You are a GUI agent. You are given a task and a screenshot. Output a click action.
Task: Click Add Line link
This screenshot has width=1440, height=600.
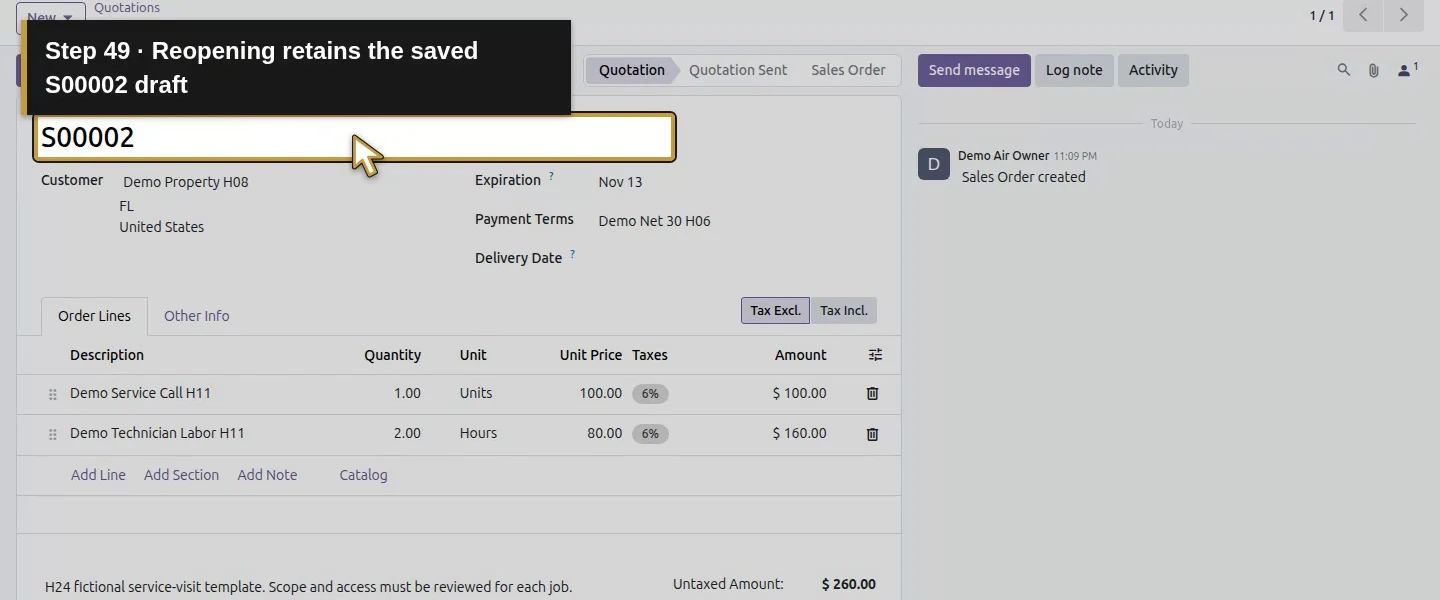tap(98, 475)
